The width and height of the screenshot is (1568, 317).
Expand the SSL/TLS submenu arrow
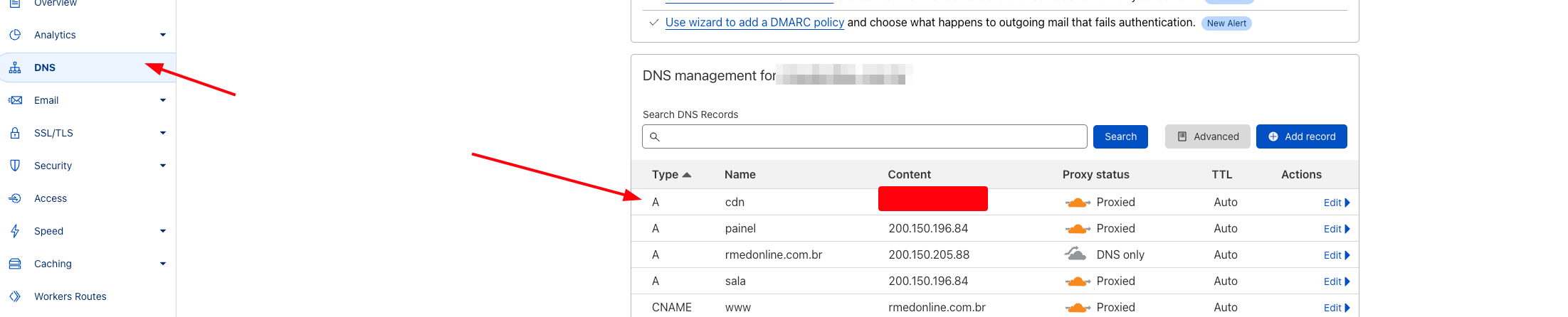[163, 133]
